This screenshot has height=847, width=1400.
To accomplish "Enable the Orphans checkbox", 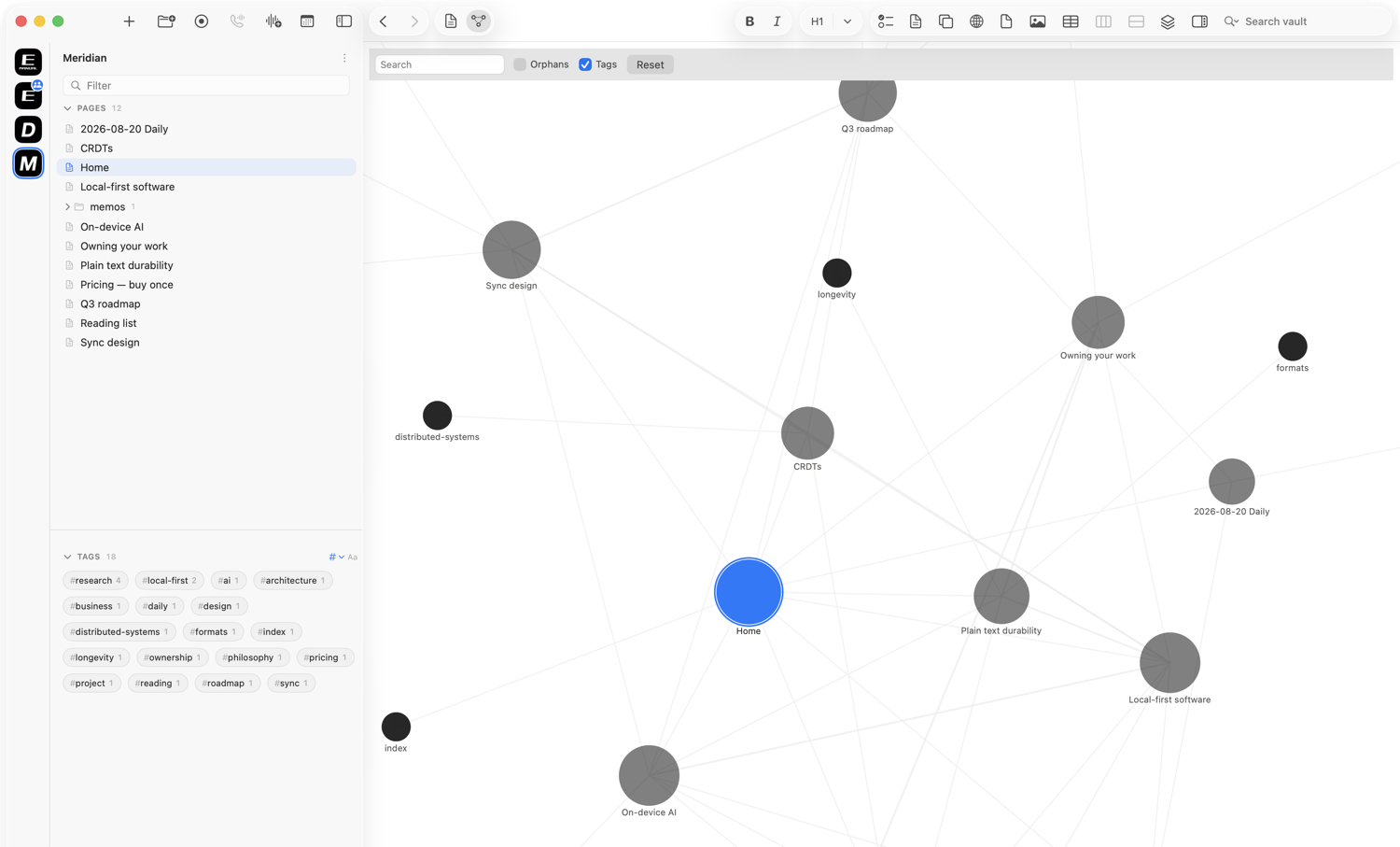I will tap(520, 64).
